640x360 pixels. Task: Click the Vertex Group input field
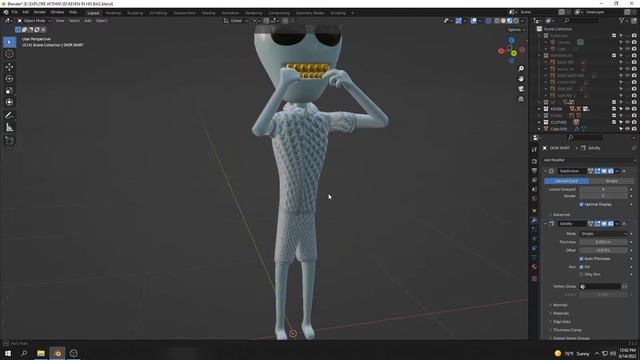[x=600, y=287]
